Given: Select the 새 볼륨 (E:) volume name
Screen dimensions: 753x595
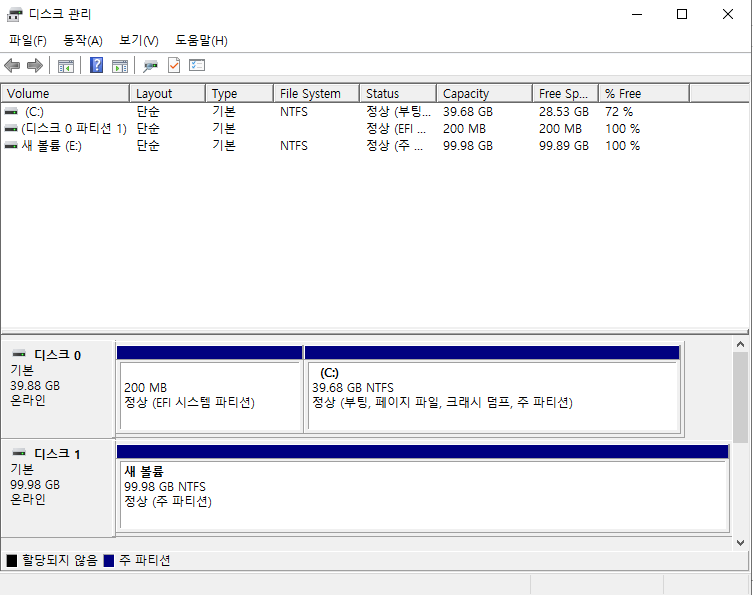Looking at the screenshot, I should click(x=51, y=146).
